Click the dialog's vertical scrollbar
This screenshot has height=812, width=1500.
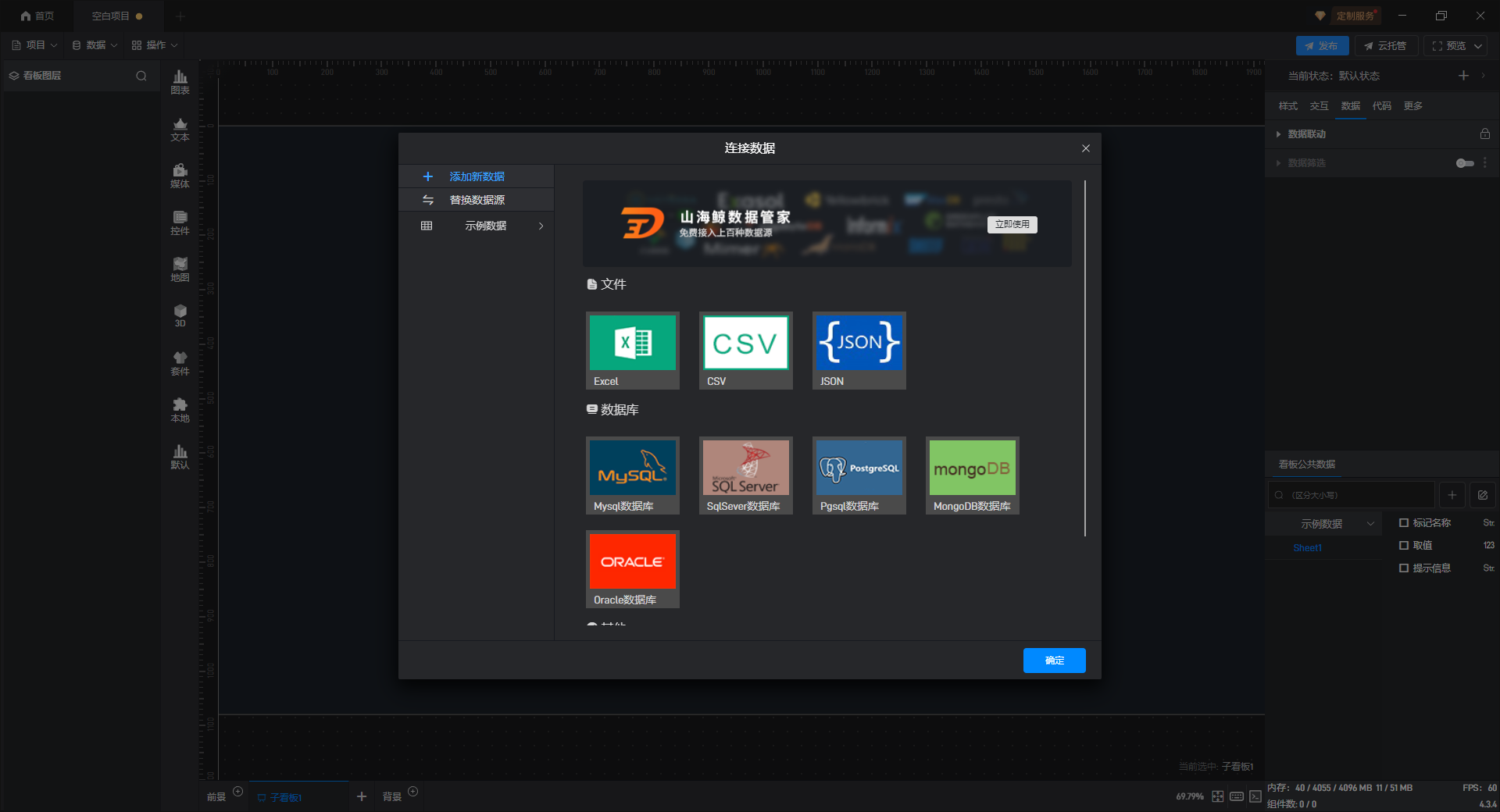[x=1085, y=358]
